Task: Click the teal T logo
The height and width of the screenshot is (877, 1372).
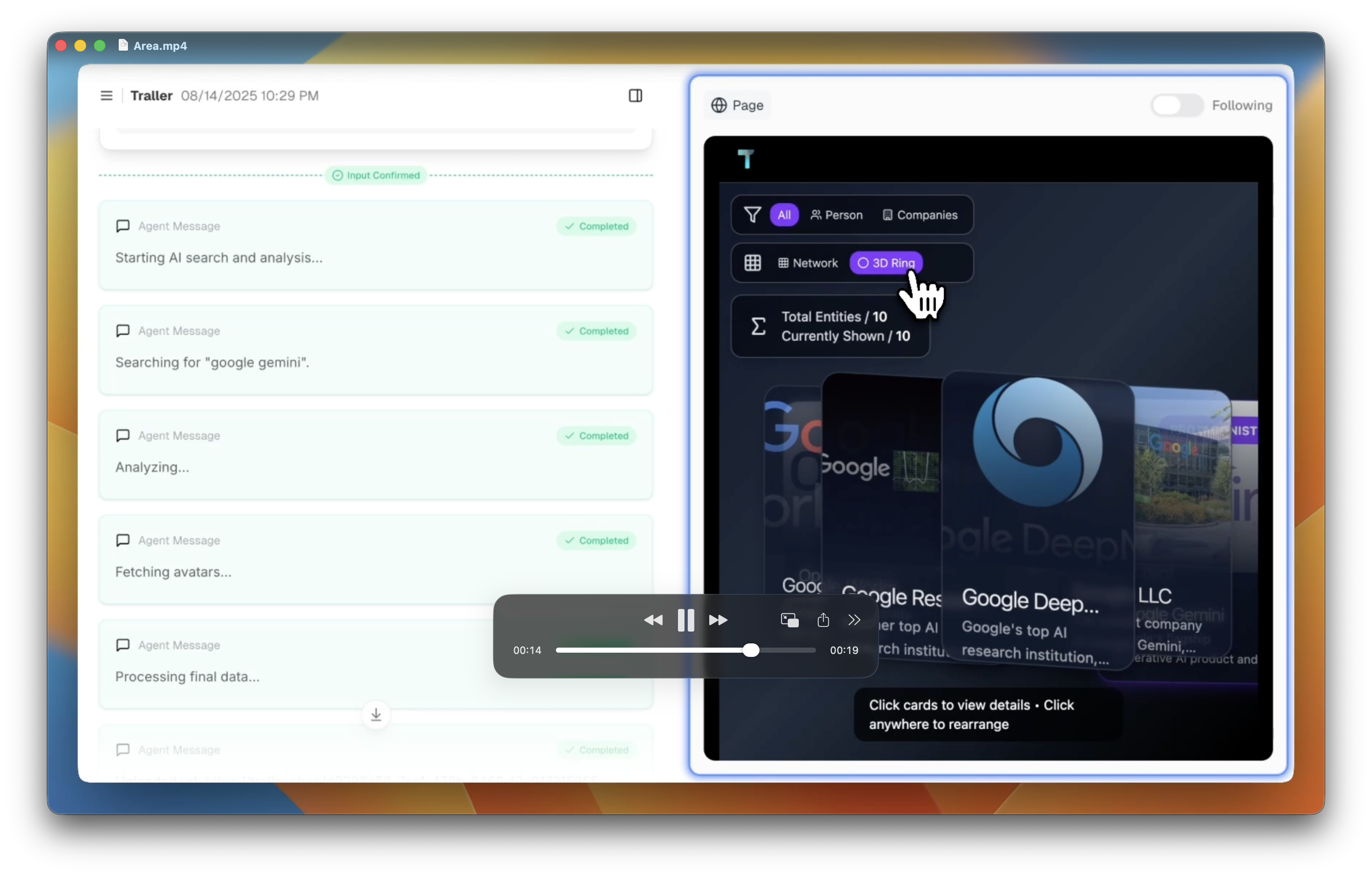Action: (746, 159)
